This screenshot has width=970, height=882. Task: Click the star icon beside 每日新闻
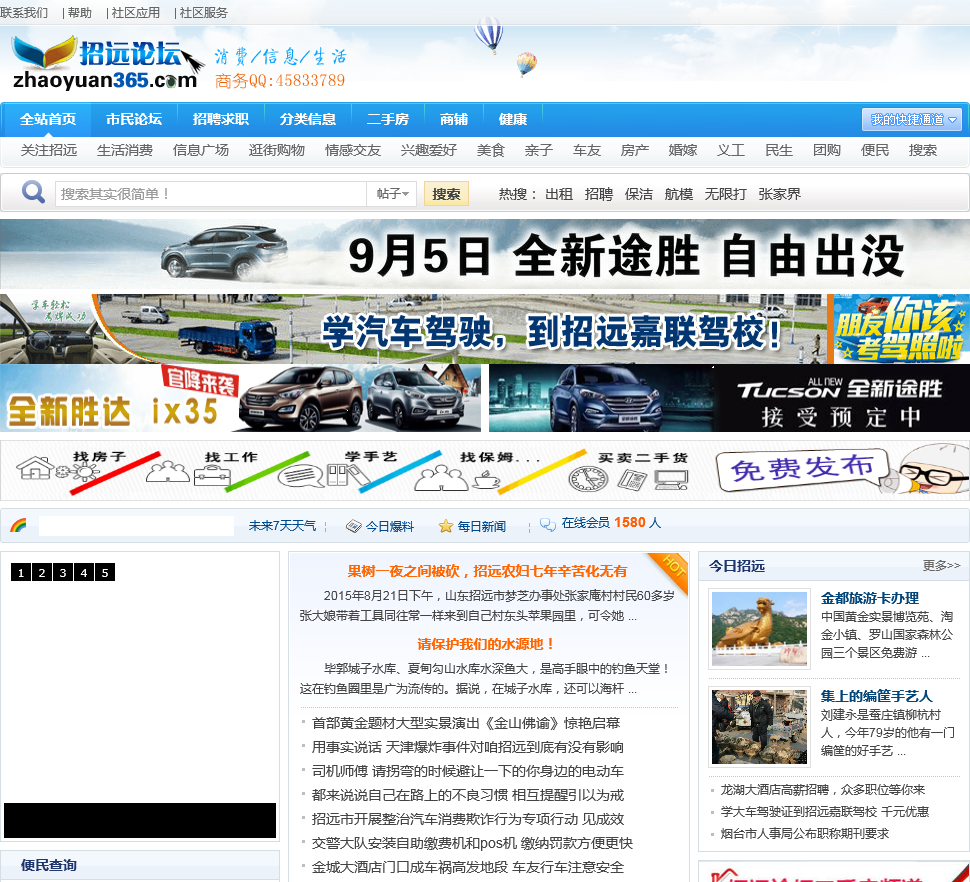445,526
